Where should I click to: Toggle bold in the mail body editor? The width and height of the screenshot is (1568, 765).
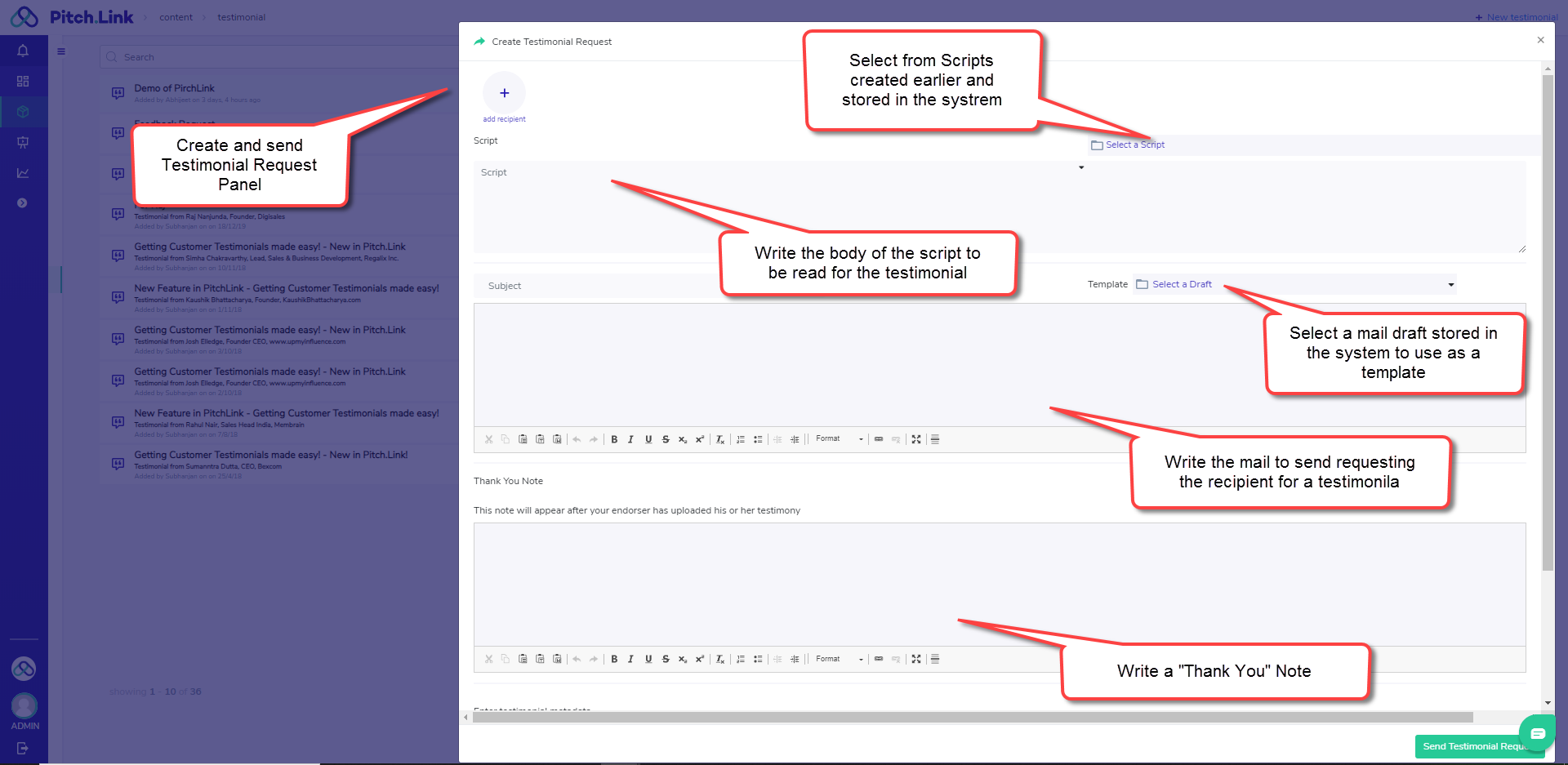(x=614, y=439)
